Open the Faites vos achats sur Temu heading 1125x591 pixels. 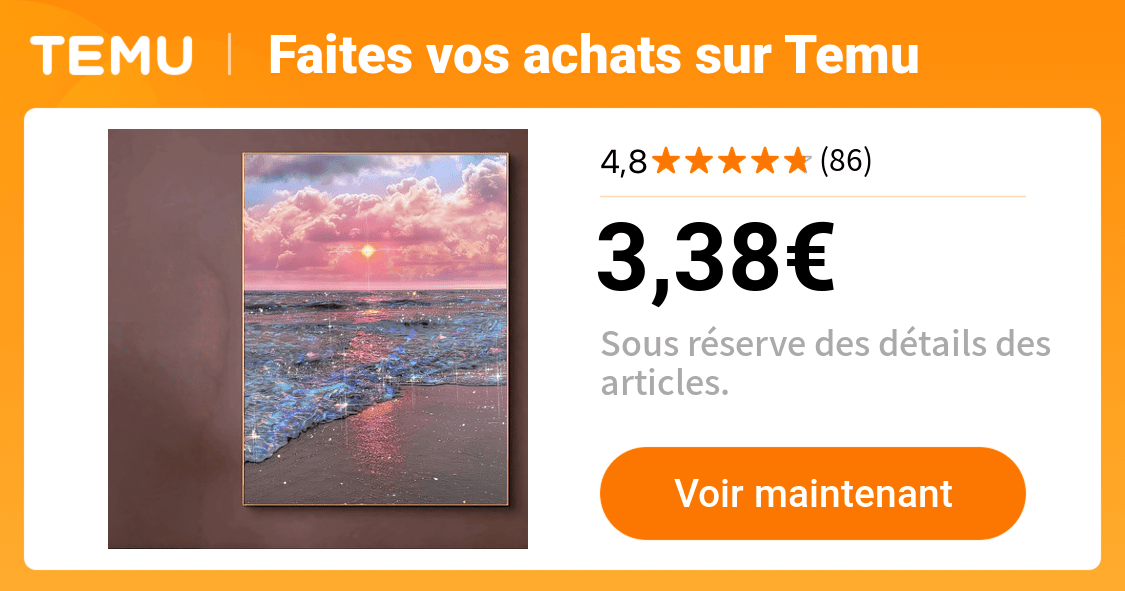[593, 55]
